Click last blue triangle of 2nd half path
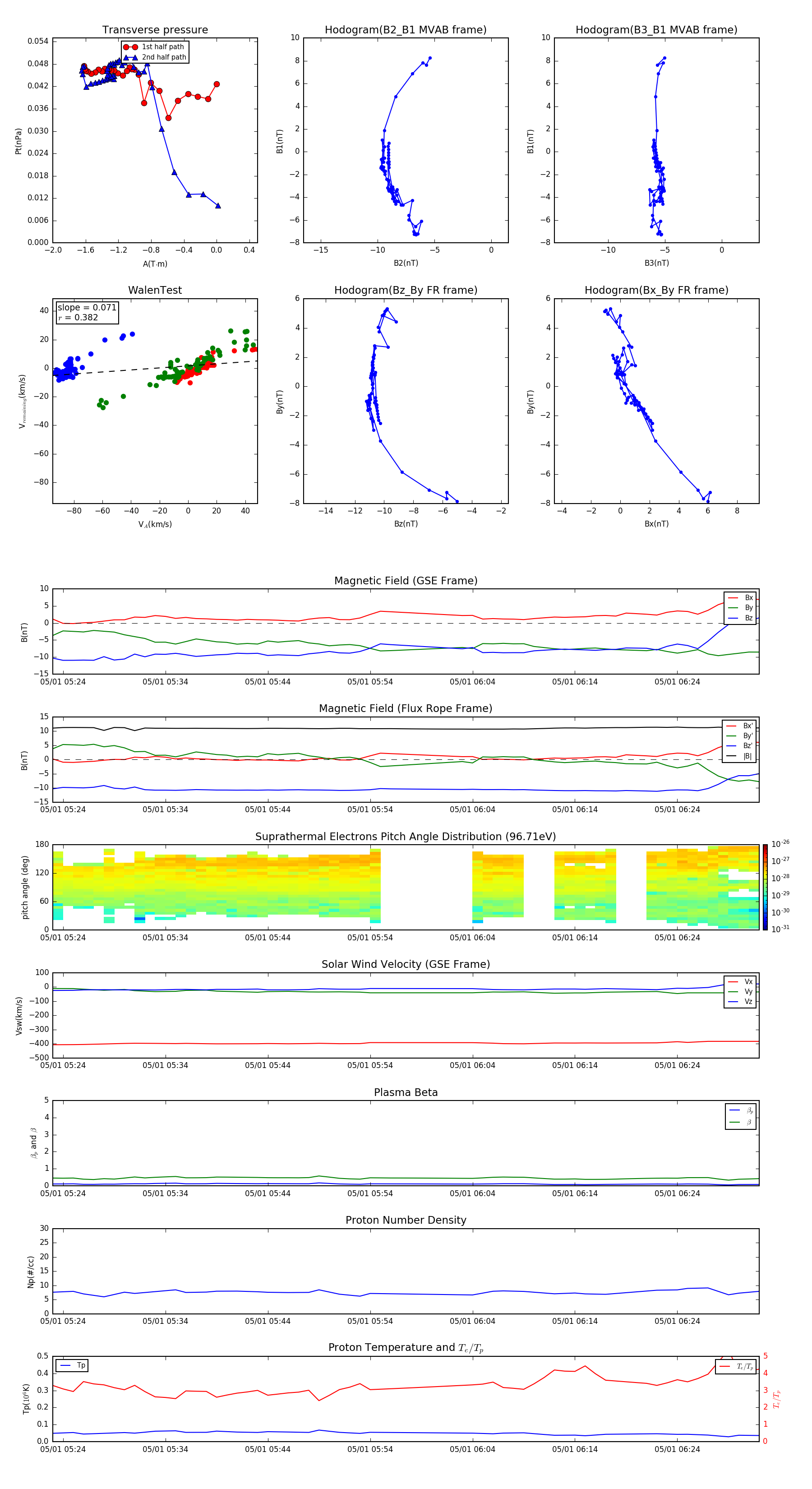 [x=218, y=206]
